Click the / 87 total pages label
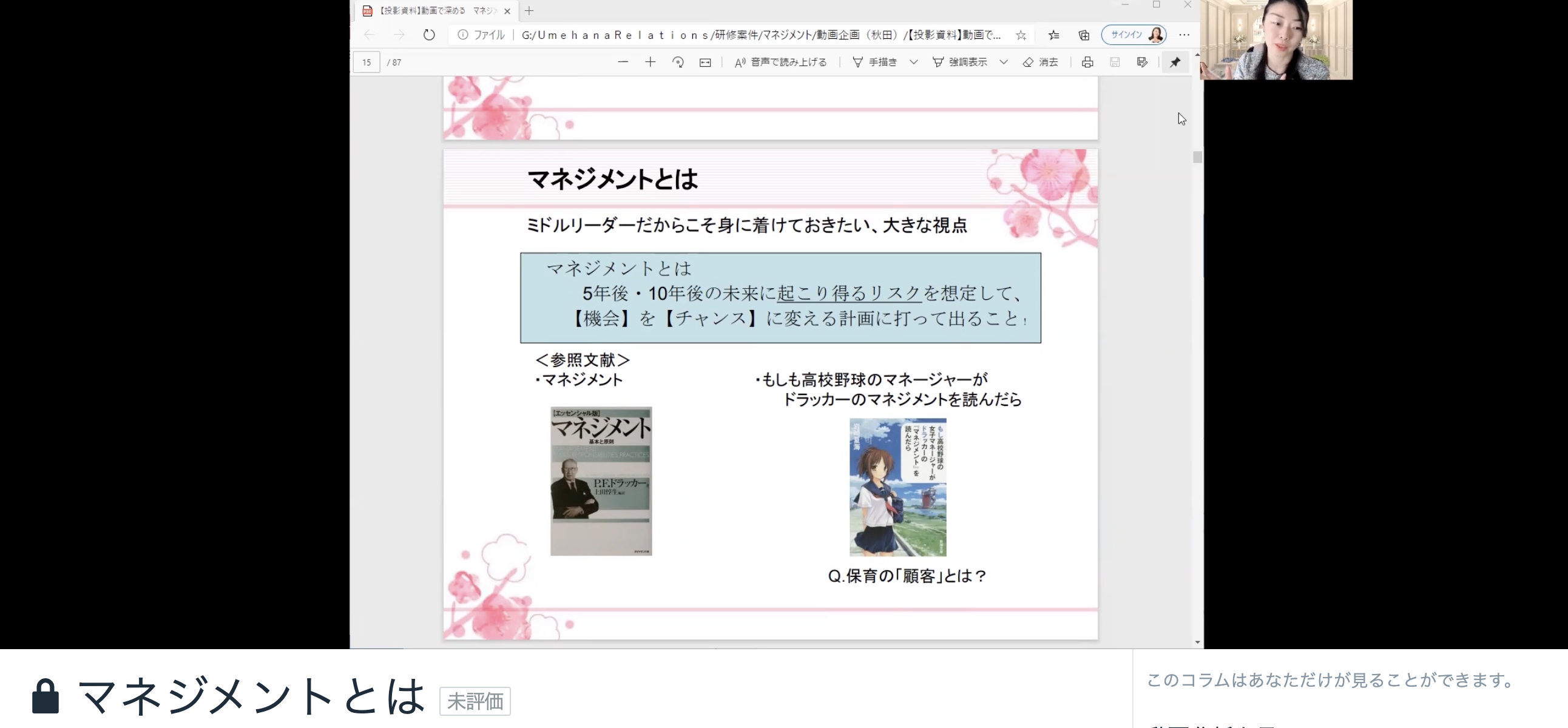Image resolution: width=1568 pixels, height=728 pixels. (x=394, y=62)
